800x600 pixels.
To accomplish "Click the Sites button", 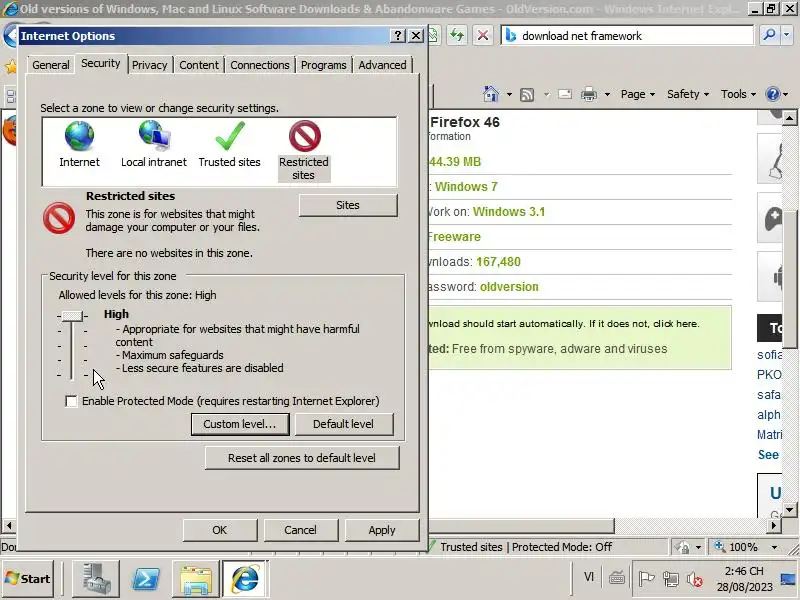I will [347, 205].
